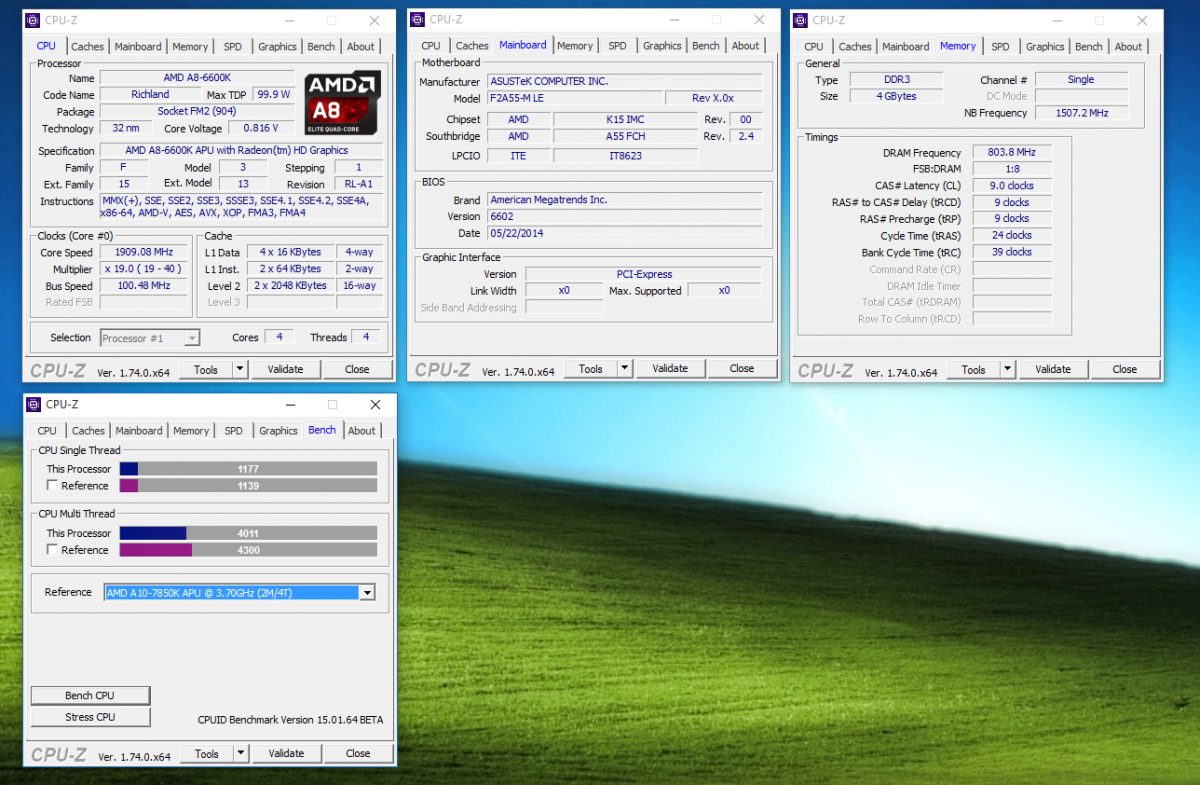Click the Multiplier value 'x 19.0 ( 19 - 40 )'
1200x785 pixels.
(x=144, y=269)
